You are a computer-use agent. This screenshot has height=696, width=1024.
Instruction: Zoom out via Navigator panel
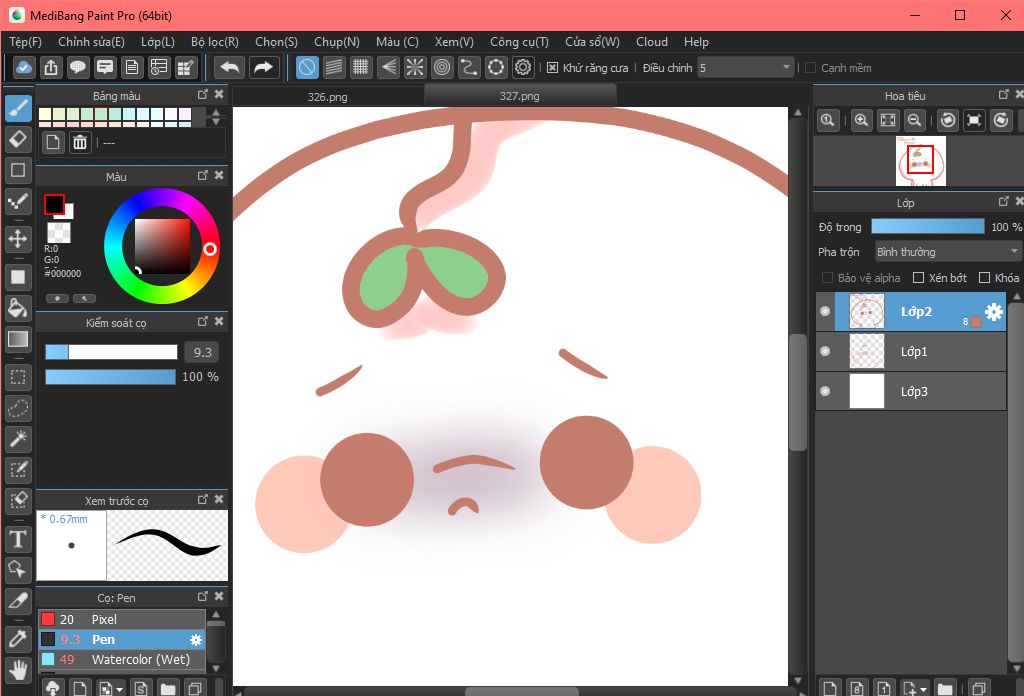coord(915,120)
